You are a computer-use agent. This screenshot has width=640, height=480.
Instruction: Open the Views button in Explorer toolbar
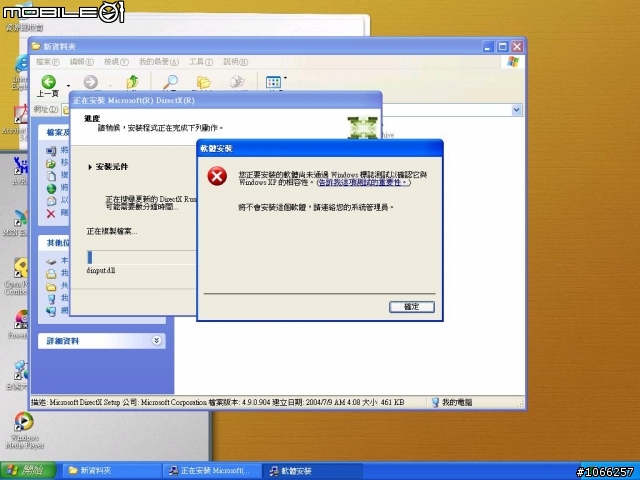[x=273, y=82]
